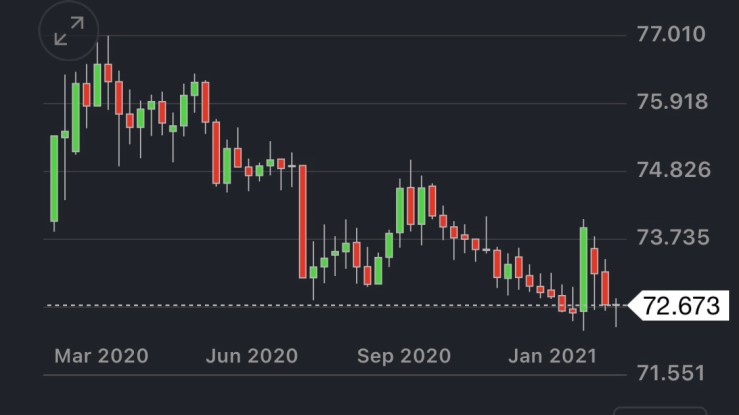Select the tall green candle above Sep 2020
The height and width of the screenshot is (415, 739).
pos(400,209)
